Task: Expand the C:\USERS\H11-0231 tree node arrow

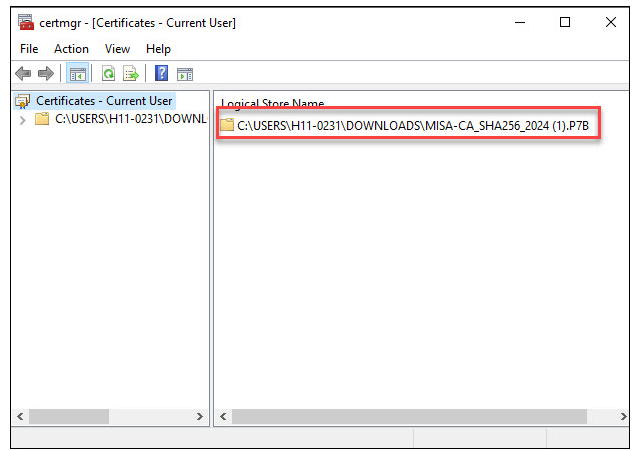Action: [23, 119]
